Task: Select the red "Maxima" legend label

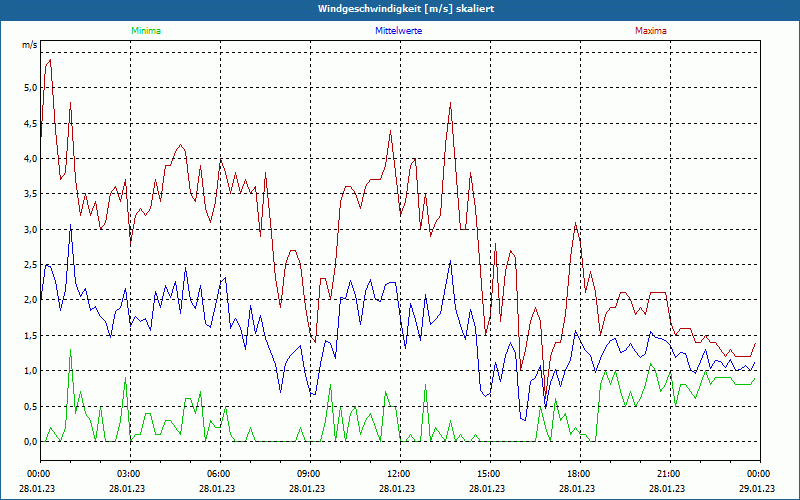Action: coord(651,31)
